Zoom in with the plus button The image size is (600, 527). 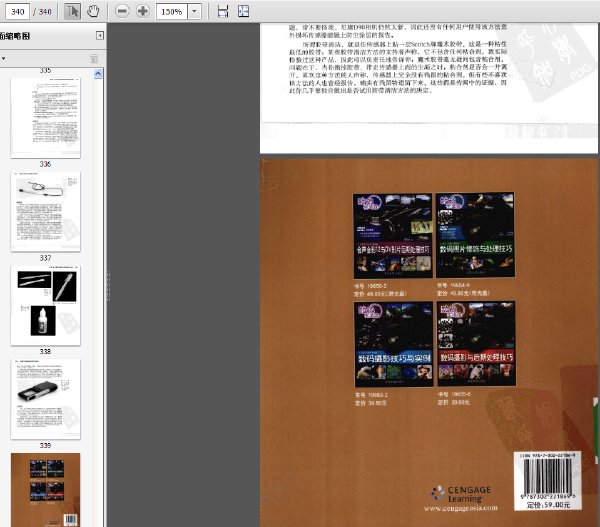[143, 11]
